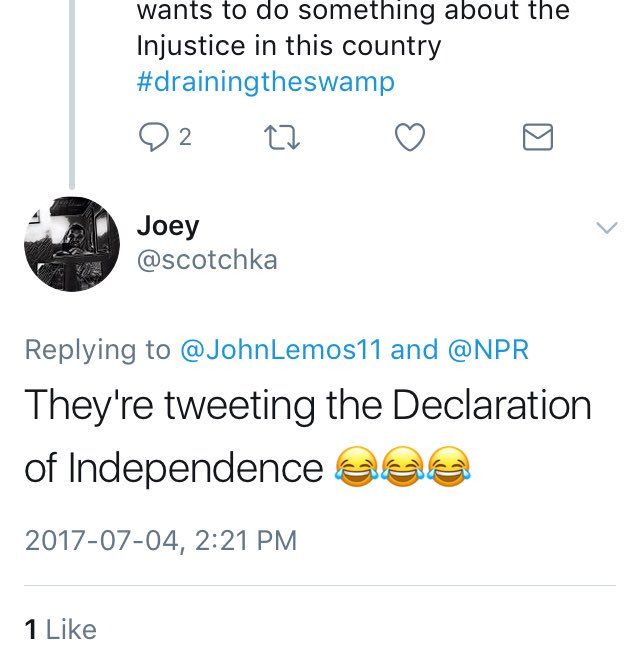Open the #drainingtheswamp hashtag
This screenshot has height=669, width=639.
265,82
